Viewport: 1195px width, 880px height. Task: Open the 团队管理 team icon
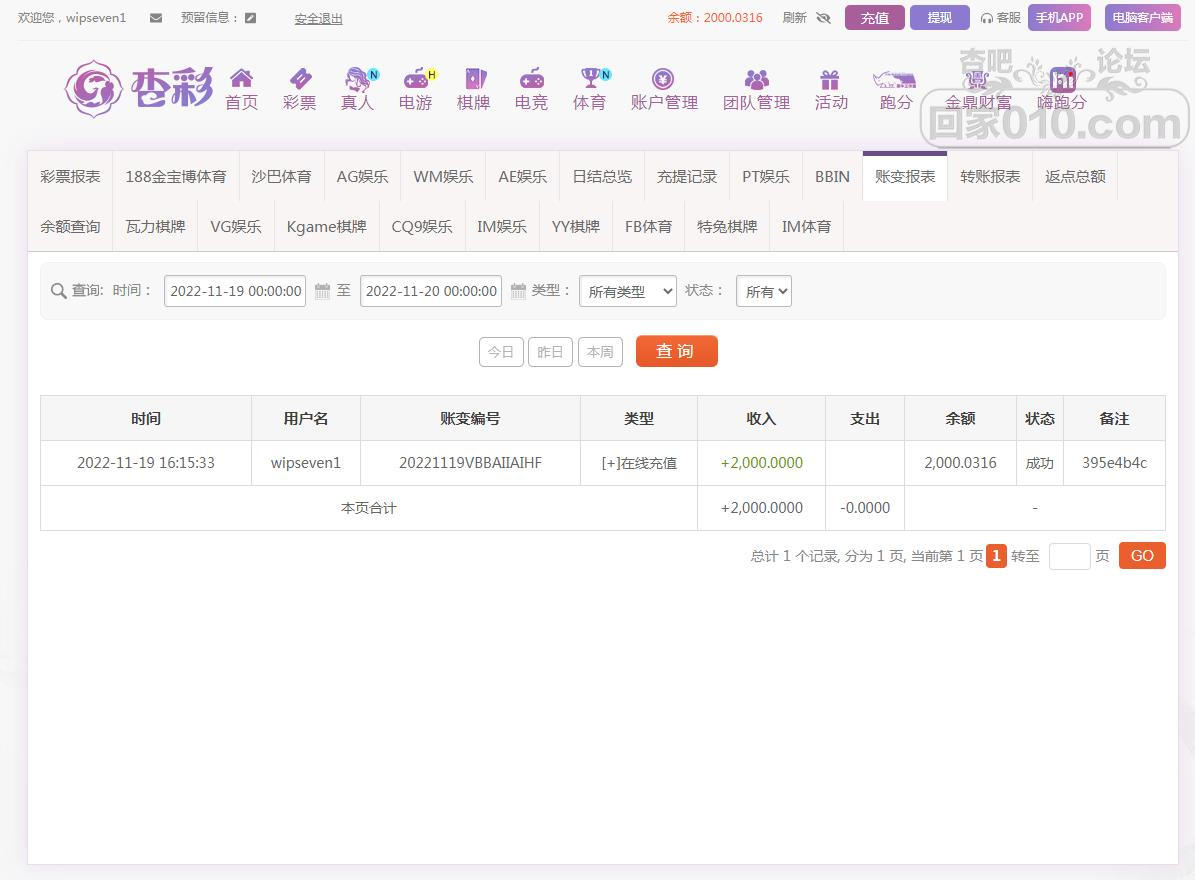pos(756,79)
